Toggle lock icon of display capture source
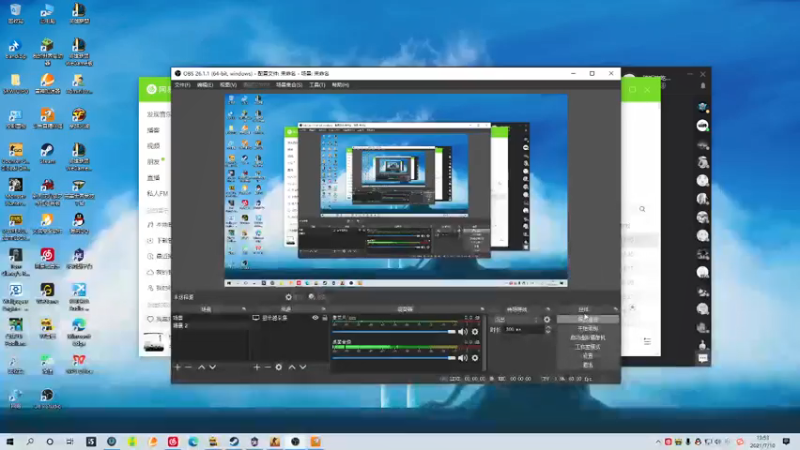This screenshot has height=450, width=800. [325, 319]
